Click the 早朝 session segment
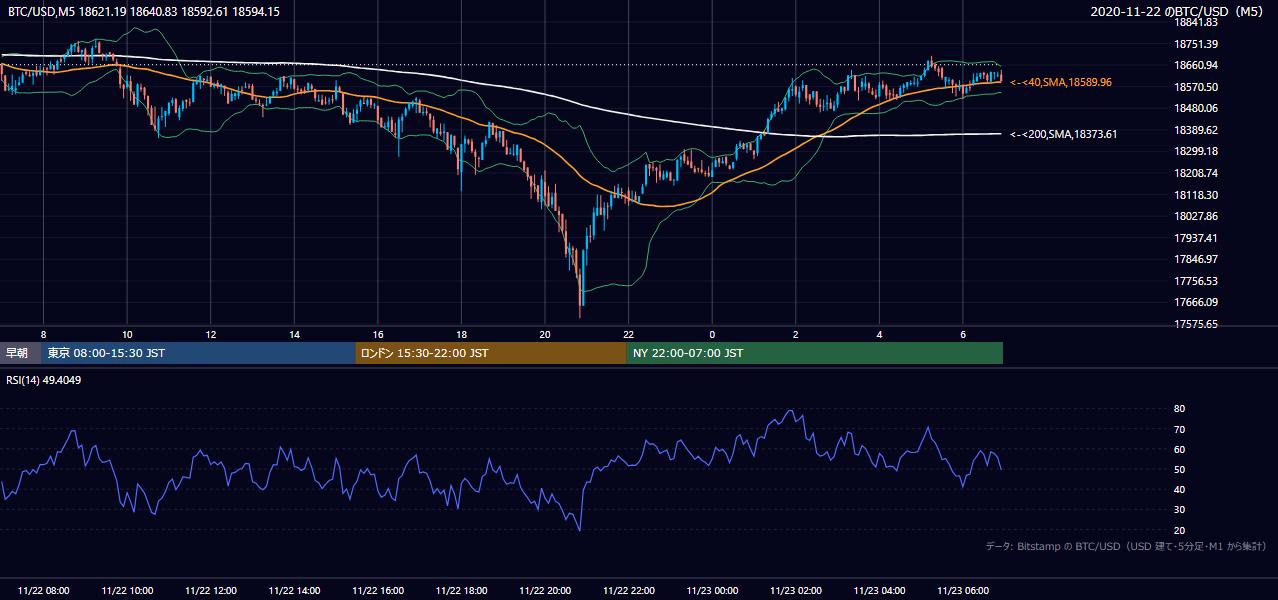1278x600 pixels. click(21, 353)
